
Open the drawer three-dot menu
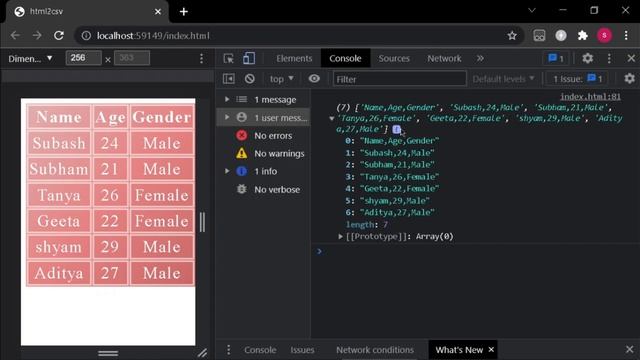pos(229,350)
